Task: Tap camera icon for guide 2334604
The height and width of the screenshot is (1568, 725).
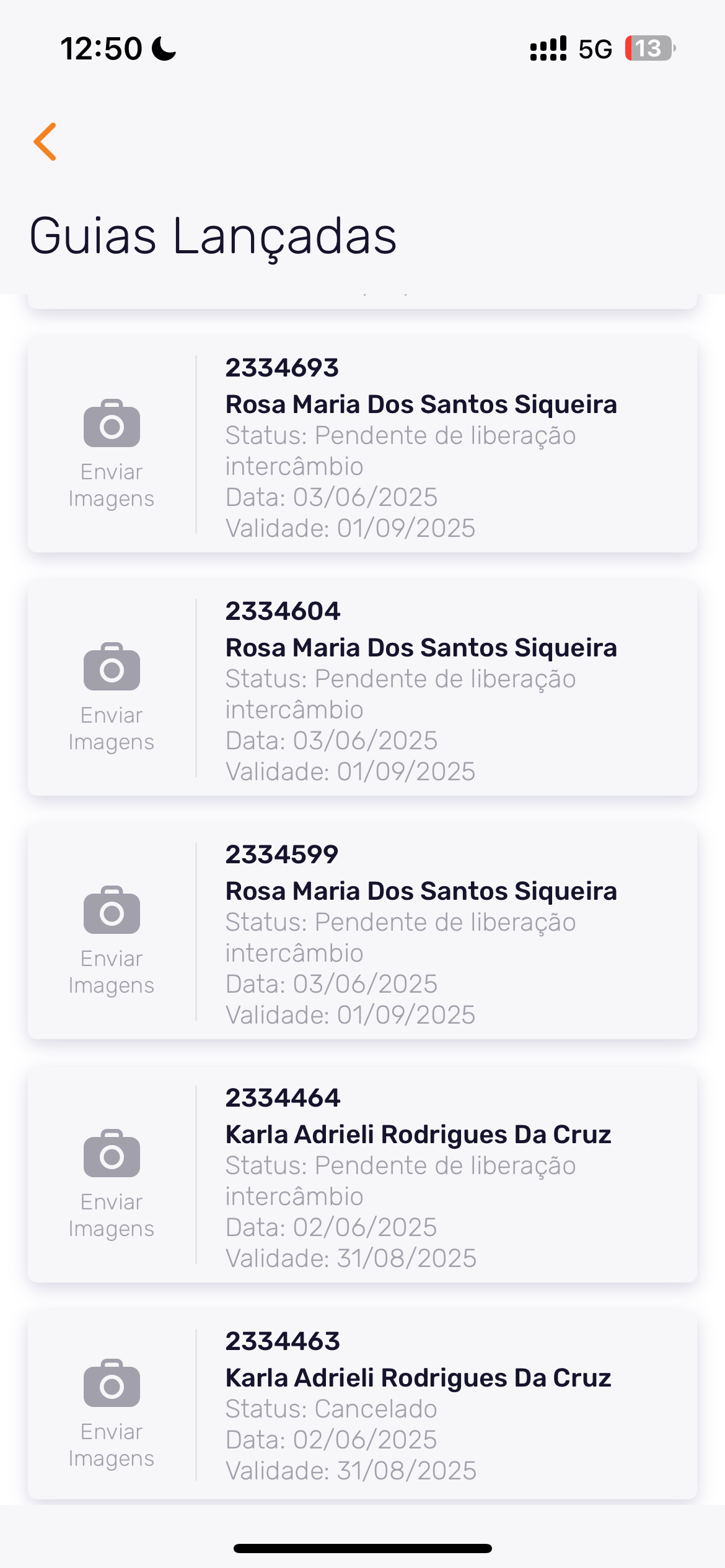Action: (112, 667)
